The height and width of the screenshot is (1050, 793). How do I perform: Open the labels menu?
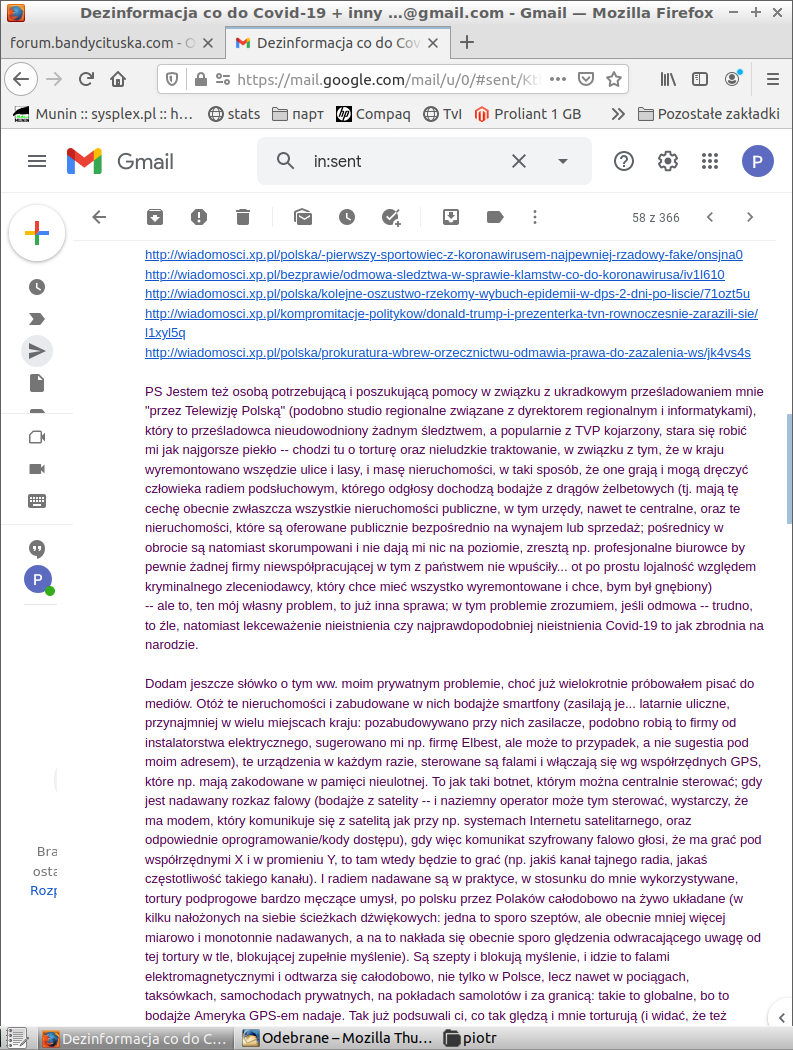click(x=495, y=217)
